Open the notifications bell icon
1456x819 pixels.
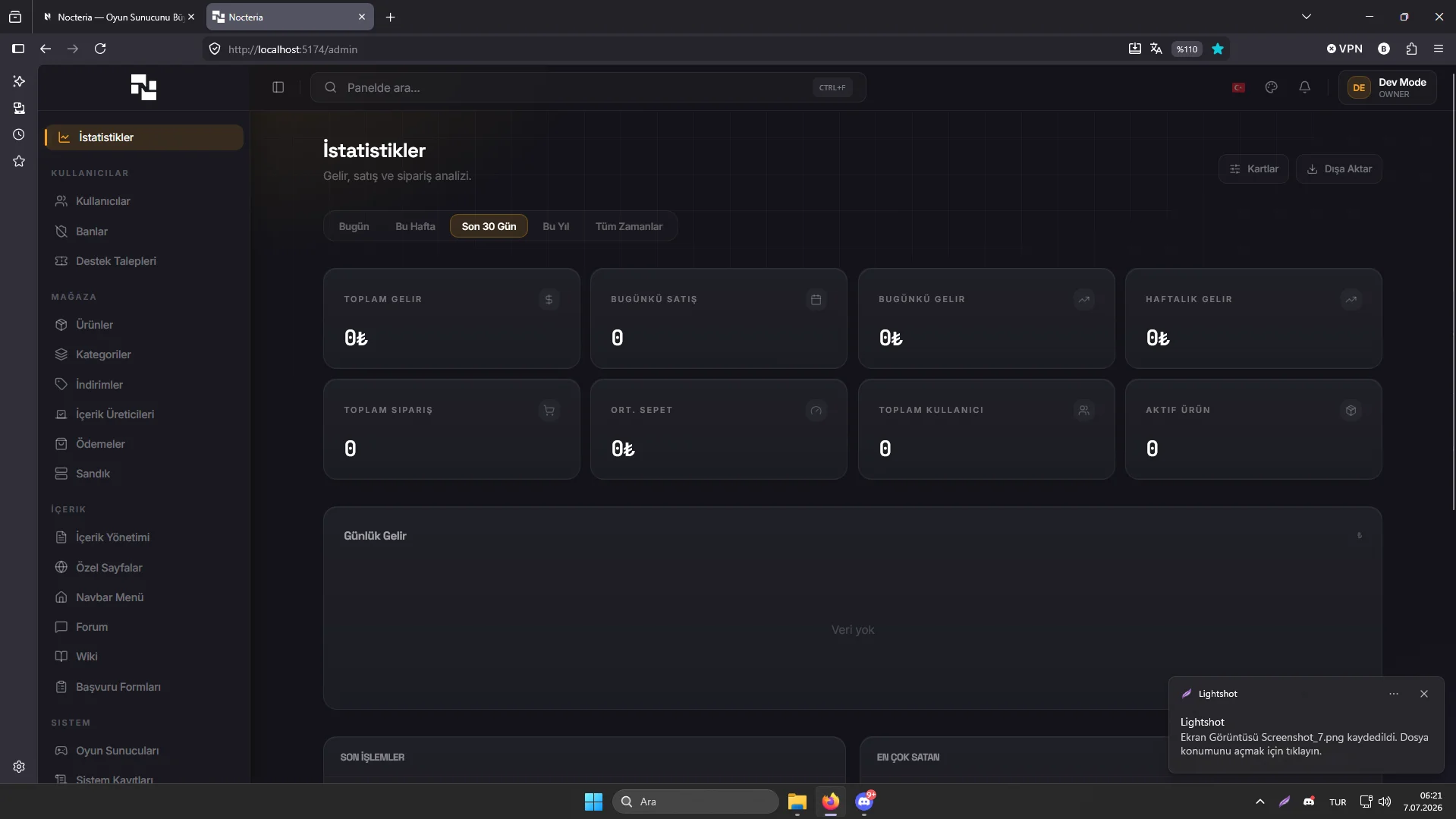(x=1305, y=87)
